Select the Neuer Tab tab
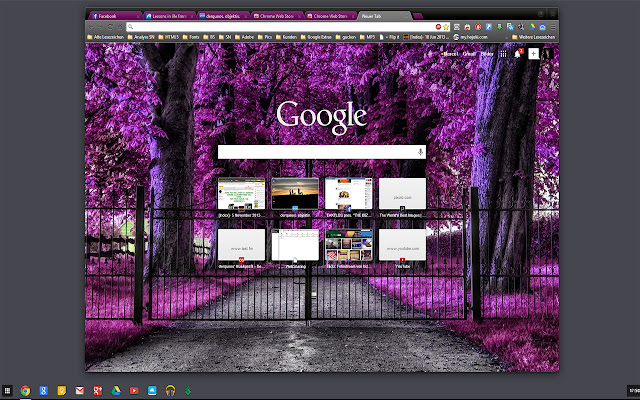Image resolution: width=640 pixels, height=400 pixels. (384, 16)
